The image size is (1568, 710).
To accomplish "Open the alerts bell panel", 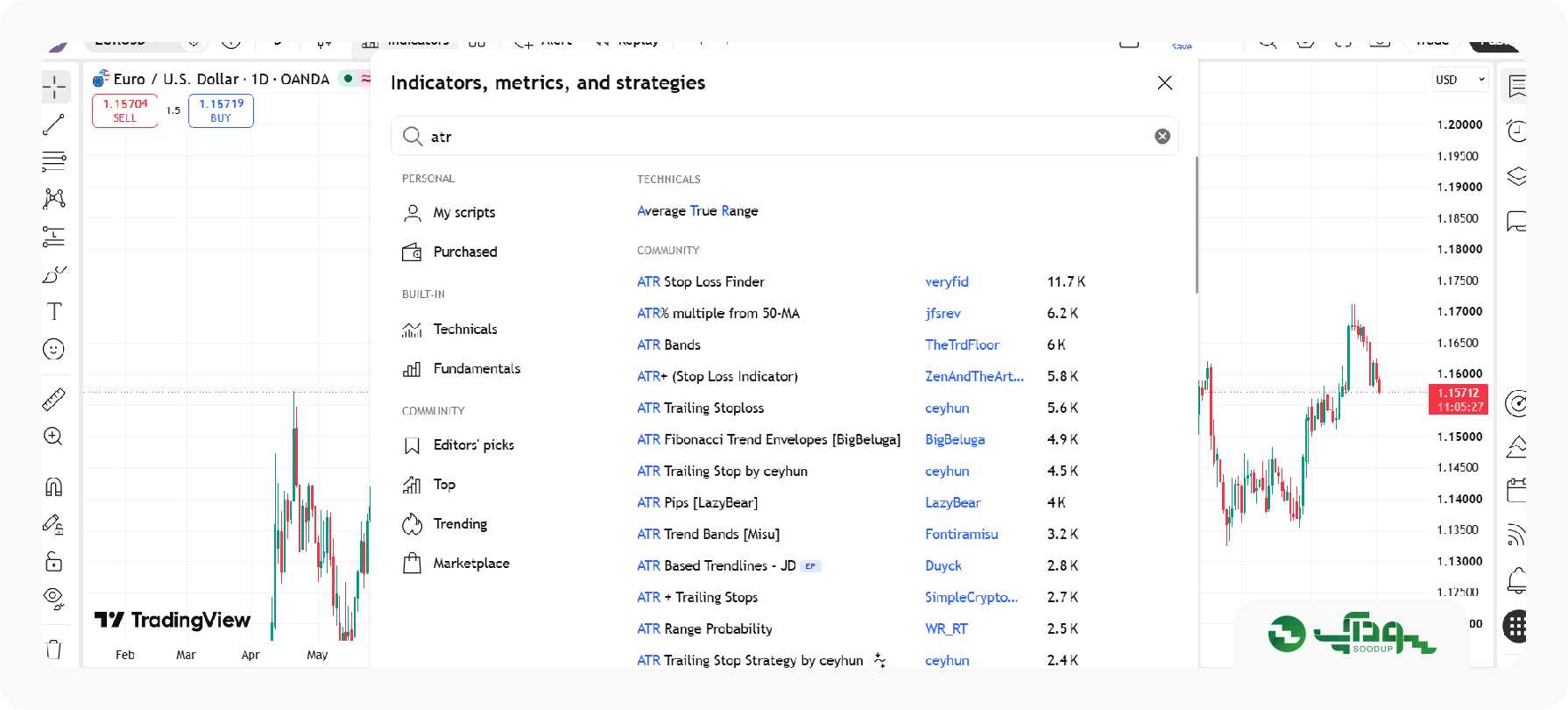I will point(1517,579).
